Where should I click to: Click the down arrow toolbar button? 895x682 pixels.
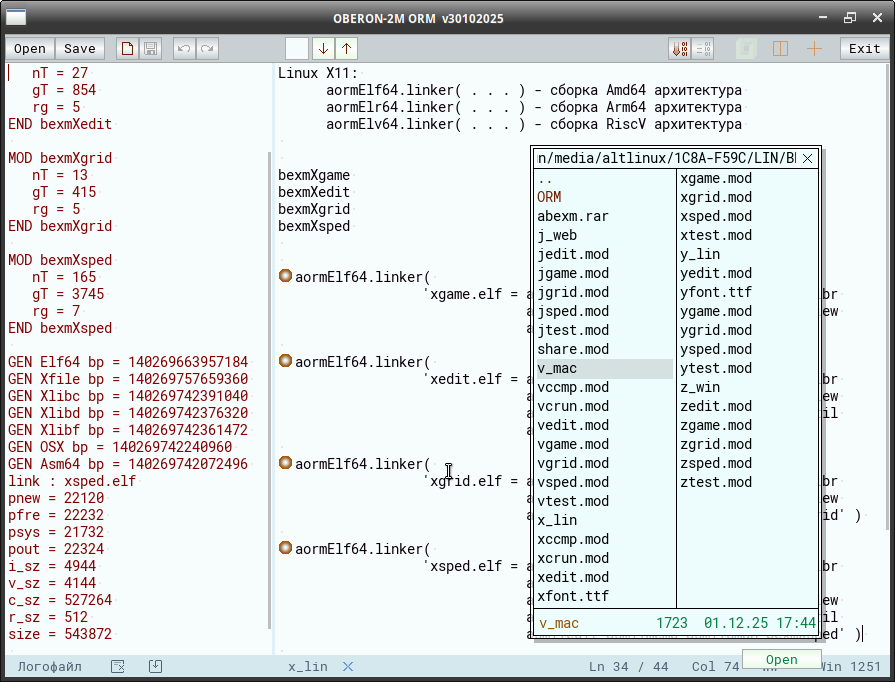322,48
